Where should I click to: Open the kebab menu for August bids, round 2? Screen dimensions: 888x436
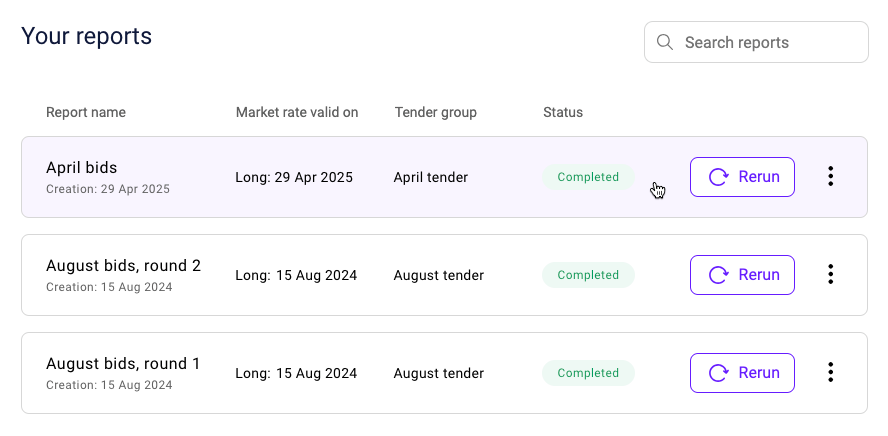pyautogui.click(x=830, y=275)
